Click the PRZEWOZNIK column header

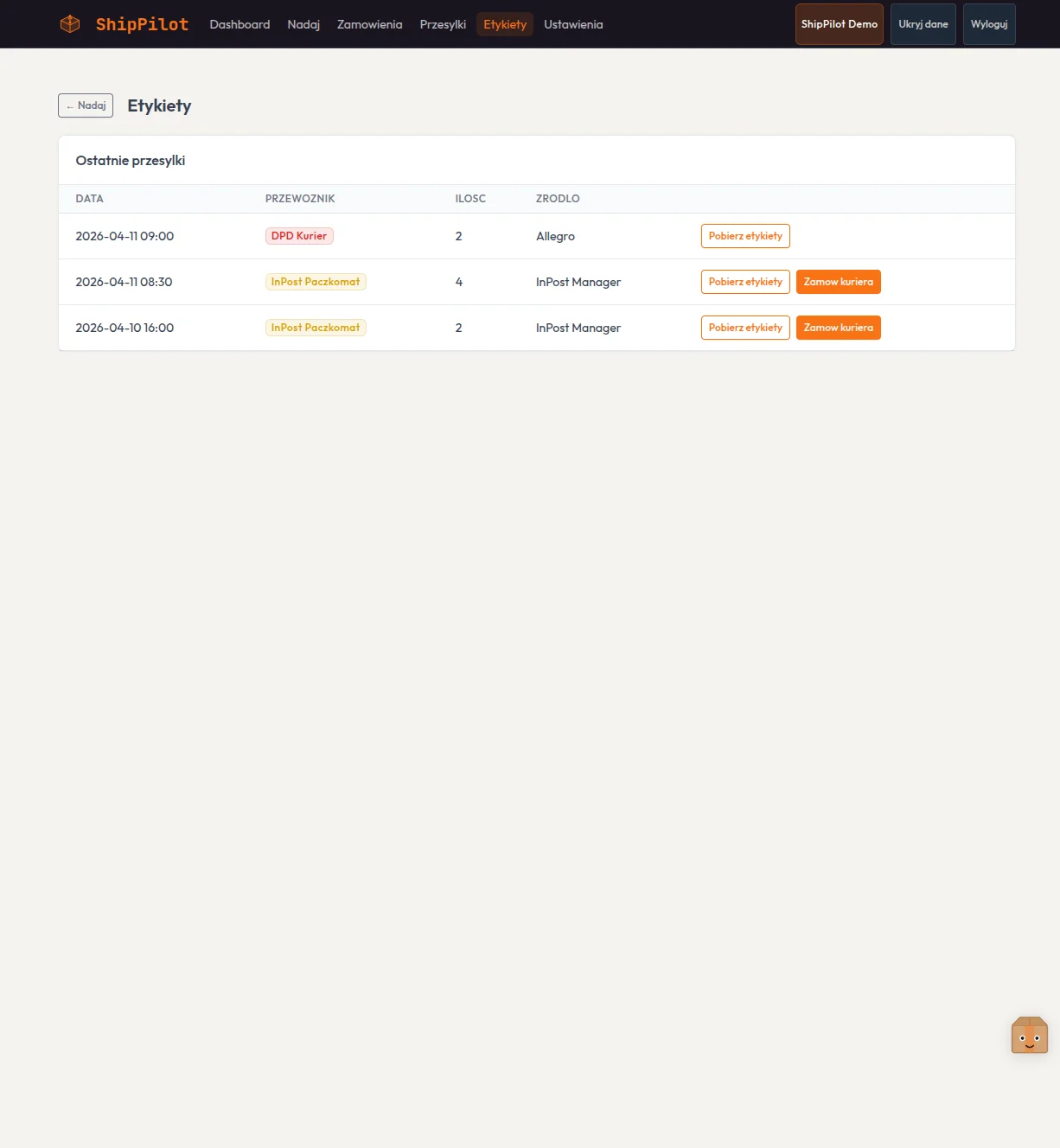point(300,199)
